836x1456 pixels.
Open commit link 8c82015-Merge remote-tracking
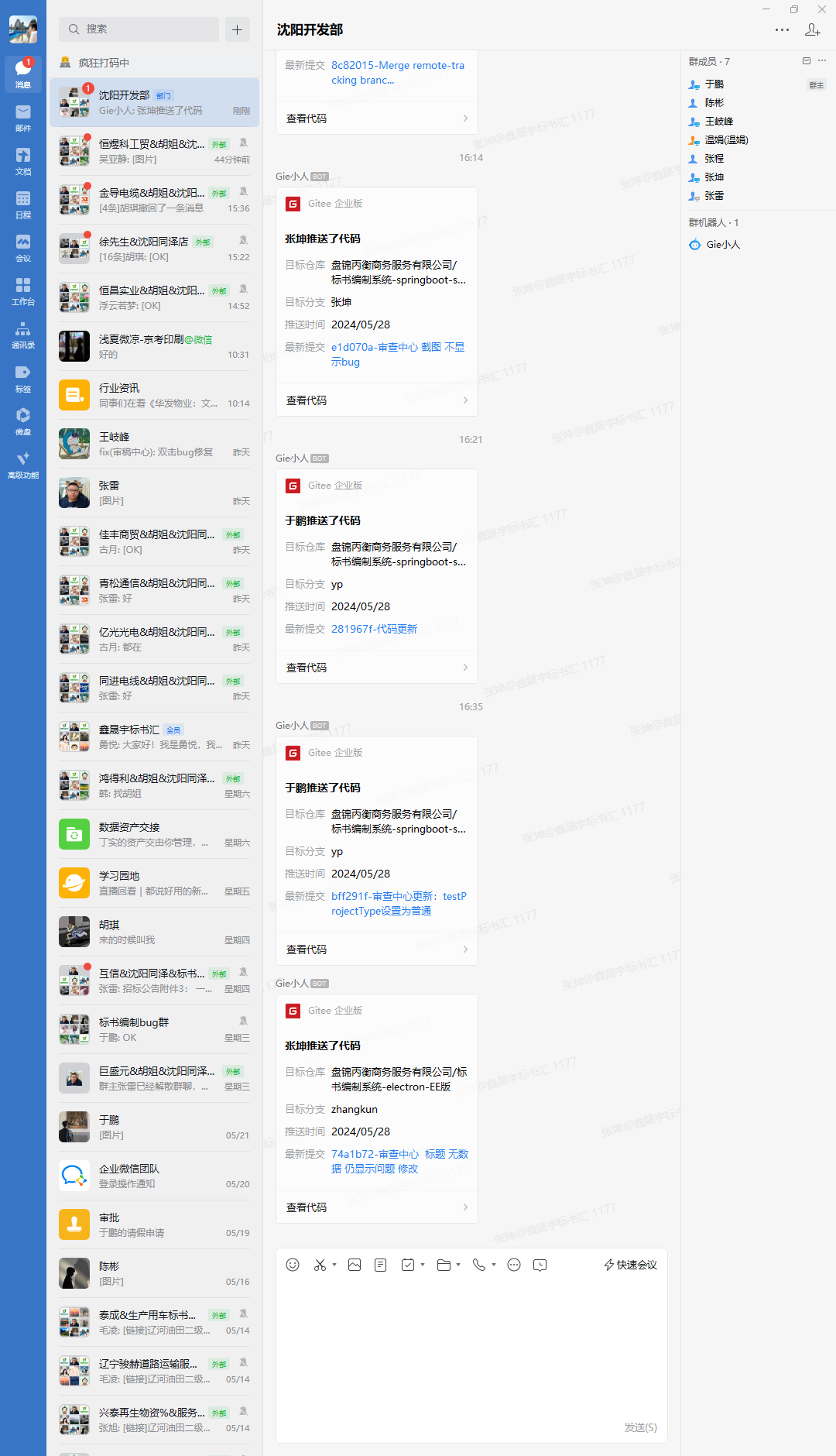click(398, 73)
